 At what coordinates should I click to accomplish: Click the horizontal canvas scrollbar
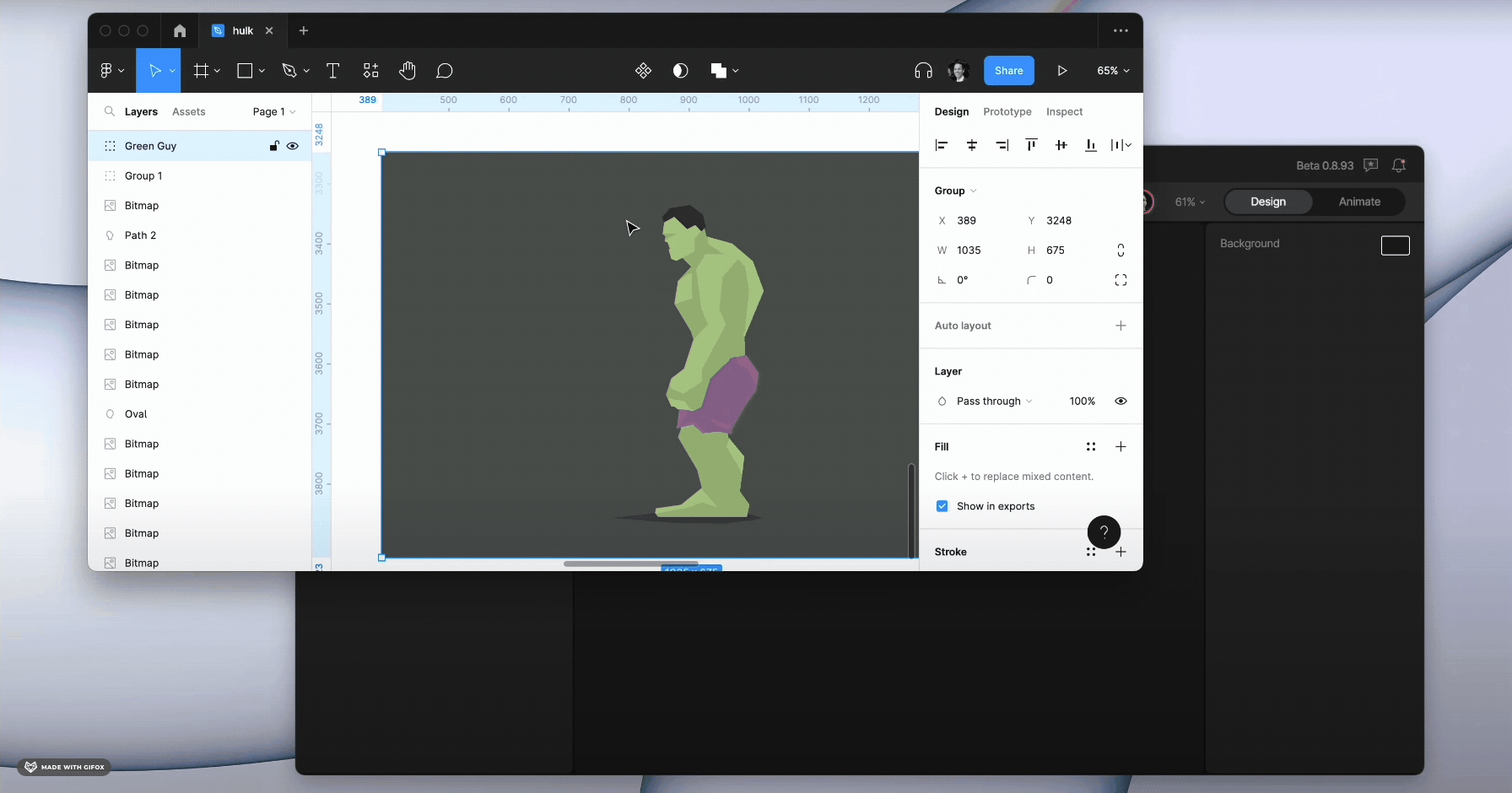[630, 563]
